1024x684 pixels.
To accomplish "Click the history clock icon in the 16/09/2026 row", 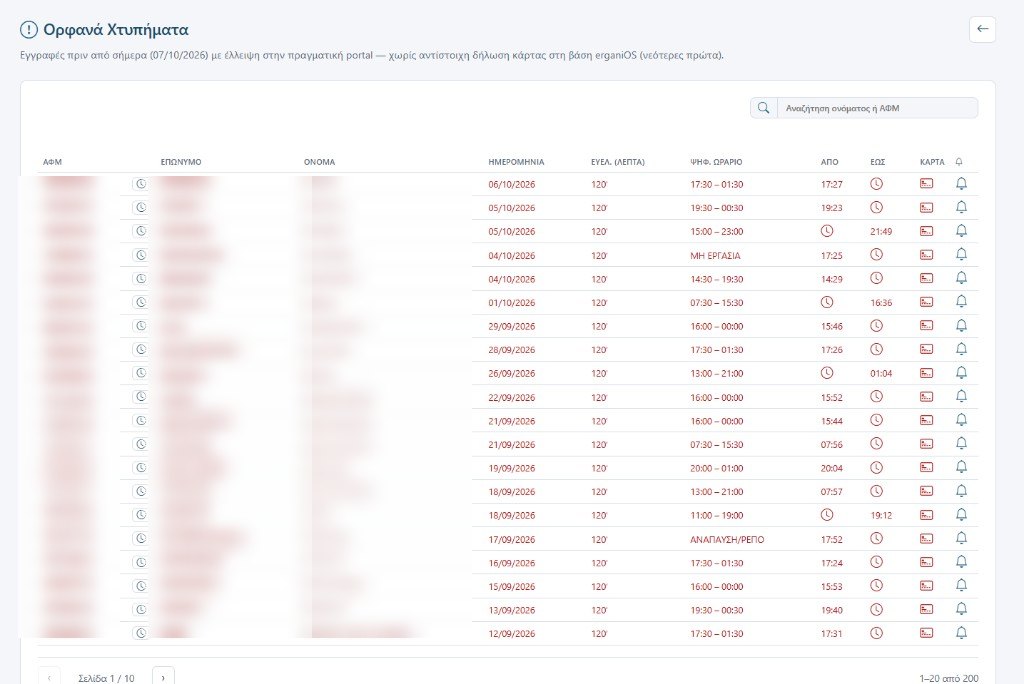I will 140,562.
